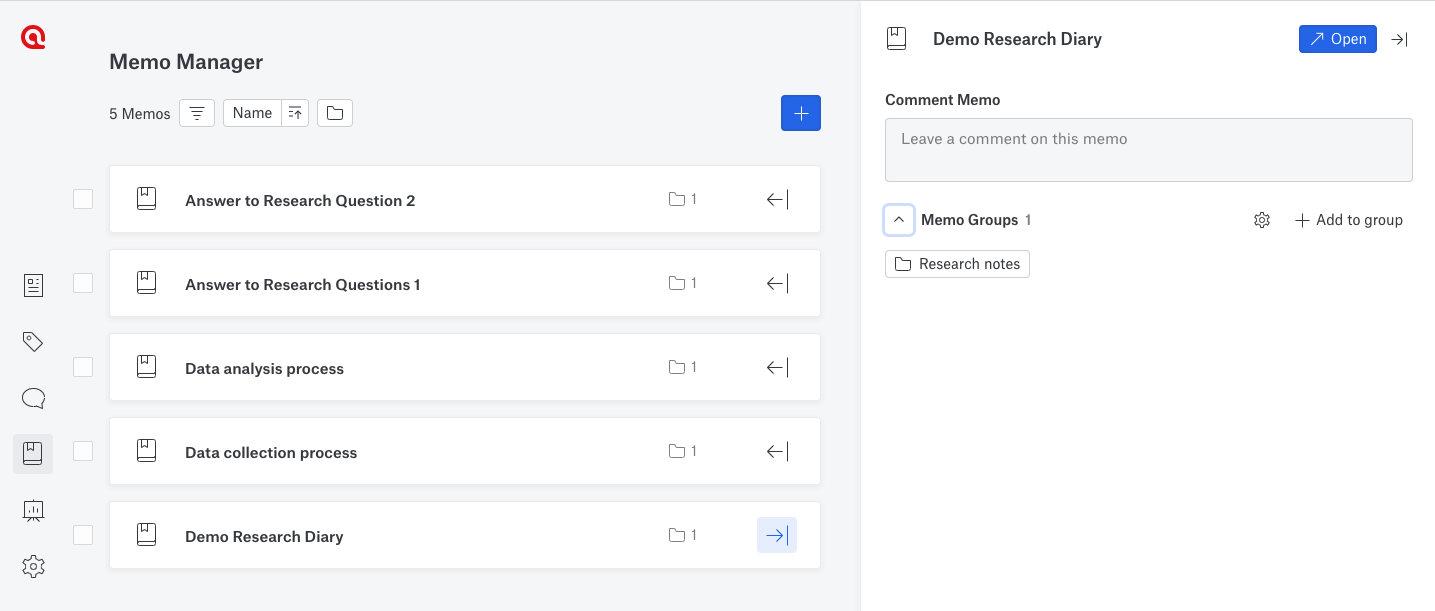Check the Demo Research Diary checkbox
The width and height of the screenshot is (1435, 611).
pos(83,535)
